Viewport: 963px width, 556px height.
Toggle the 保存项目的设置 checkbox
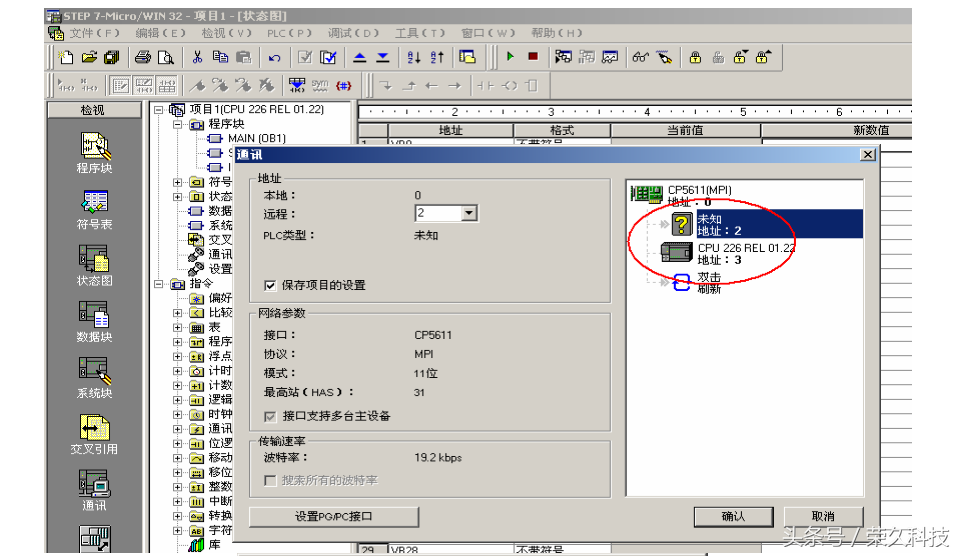[270, 285]
